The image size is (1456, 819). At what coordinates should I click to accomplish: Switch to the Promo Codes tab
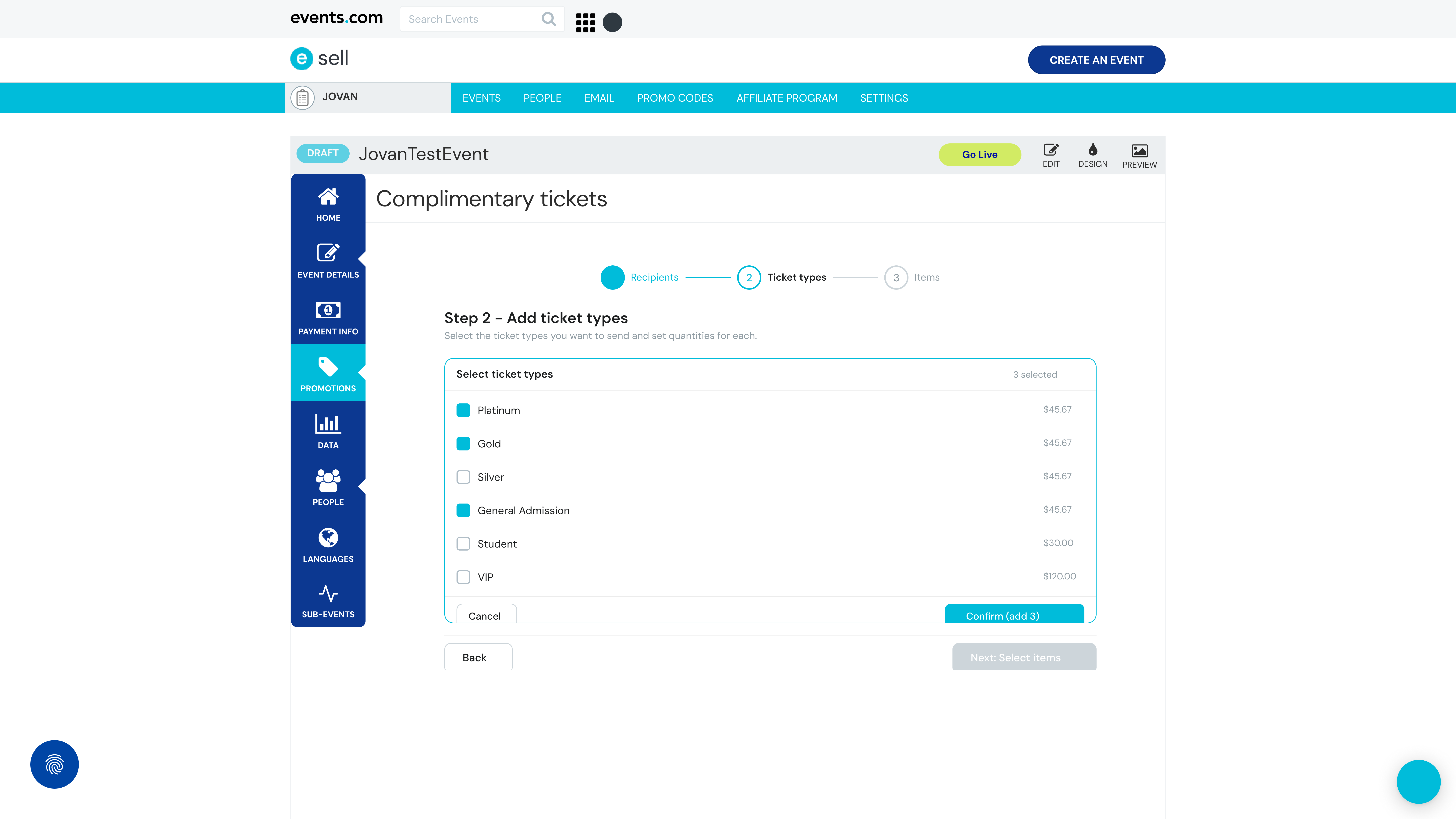coord(675,98)
